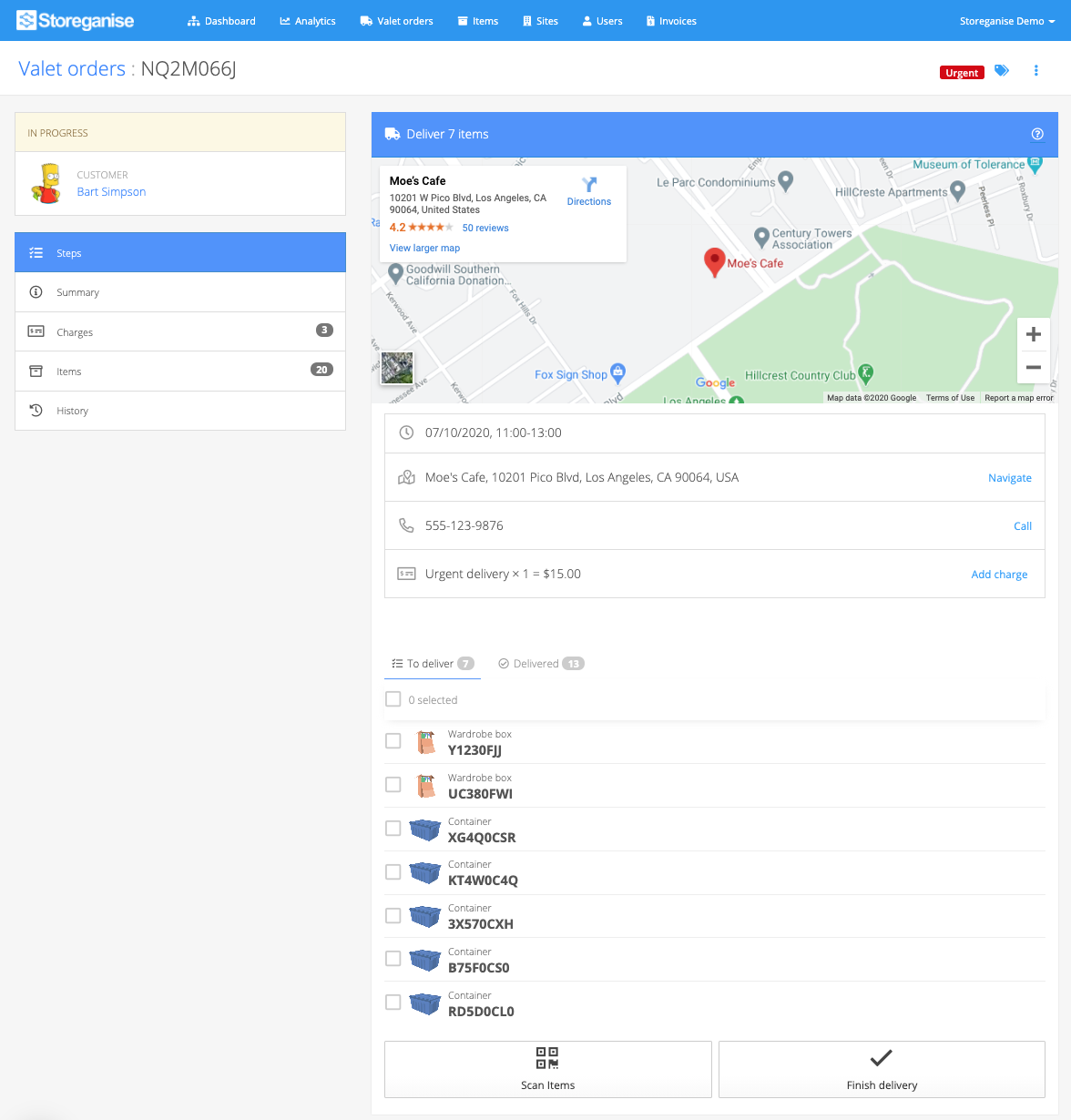Expand the Storeganise Demo account menu
Screen dimensions: 1071x1120
click(x=1007, y=21)
